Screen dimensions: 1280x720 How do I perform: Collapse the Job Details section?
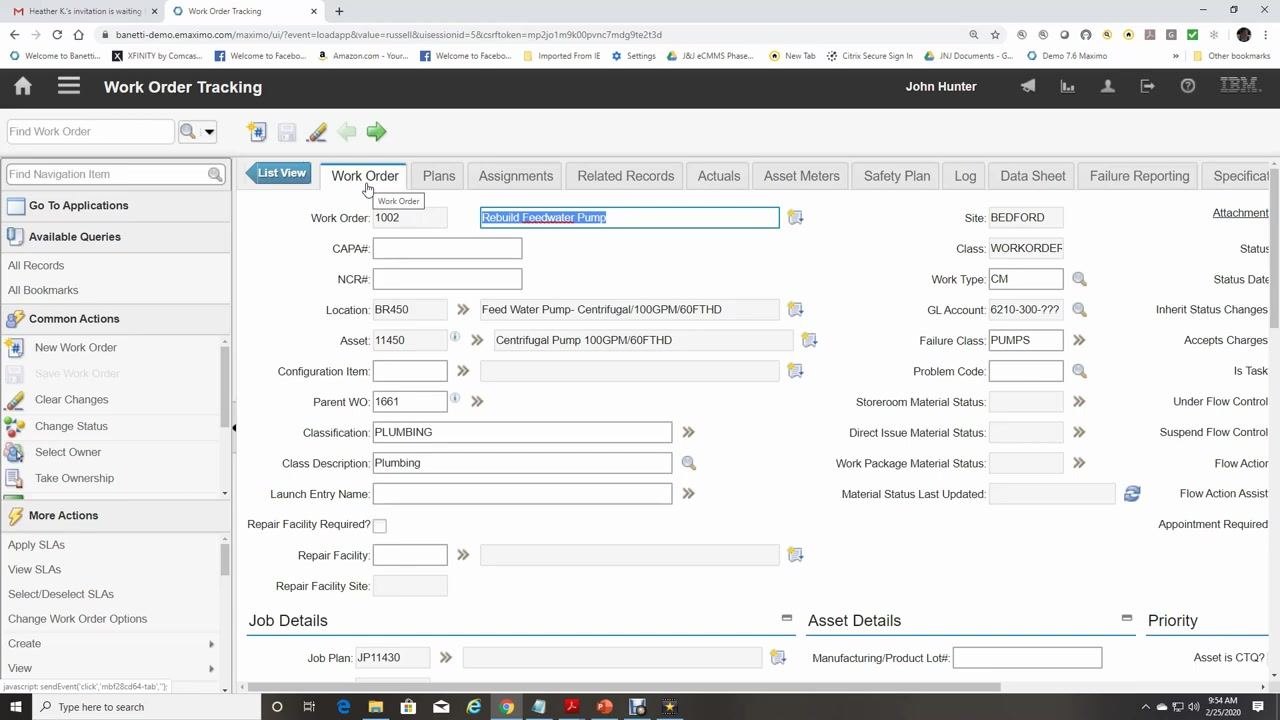(787, 618)
